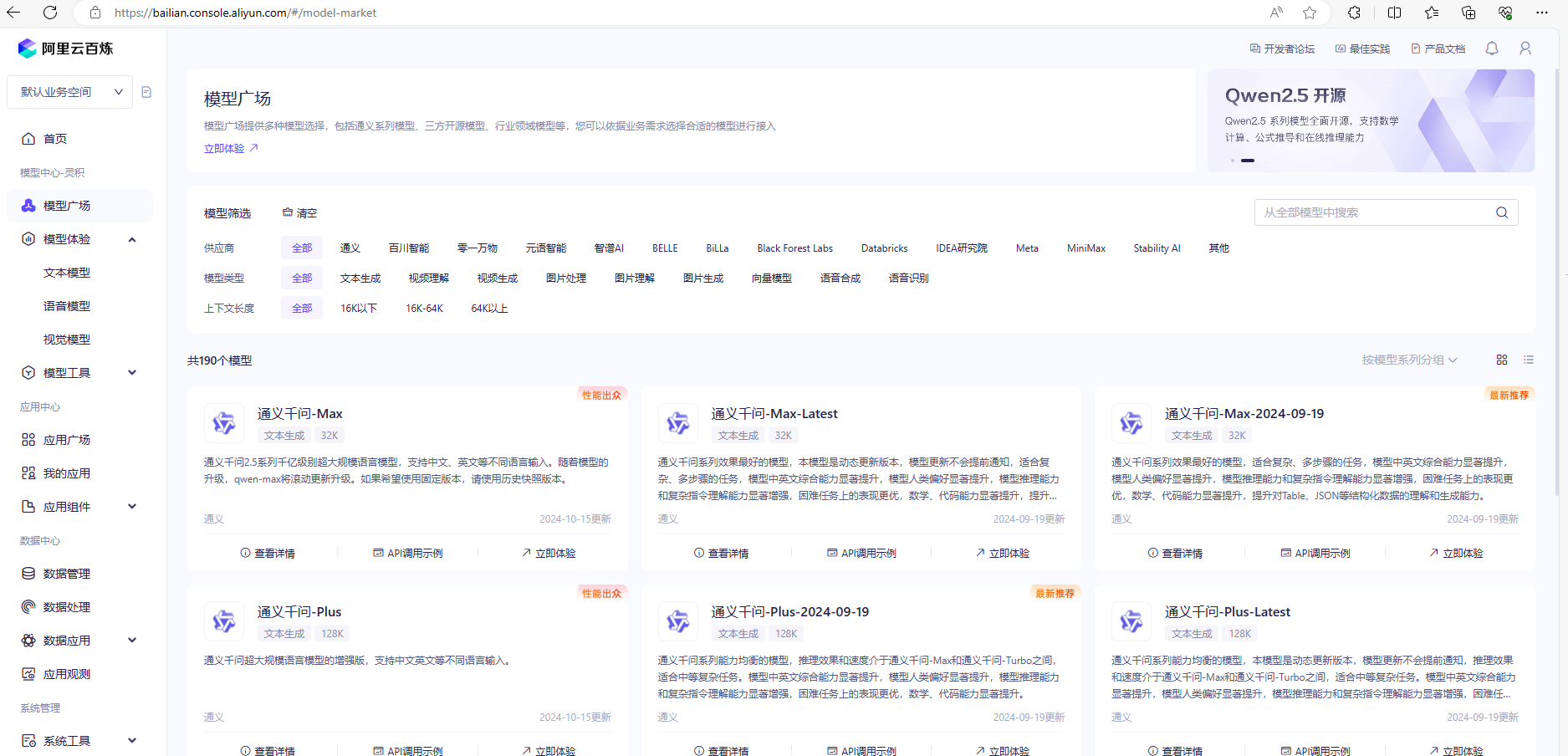Select the first banner carousel dot

[1232, 160]
